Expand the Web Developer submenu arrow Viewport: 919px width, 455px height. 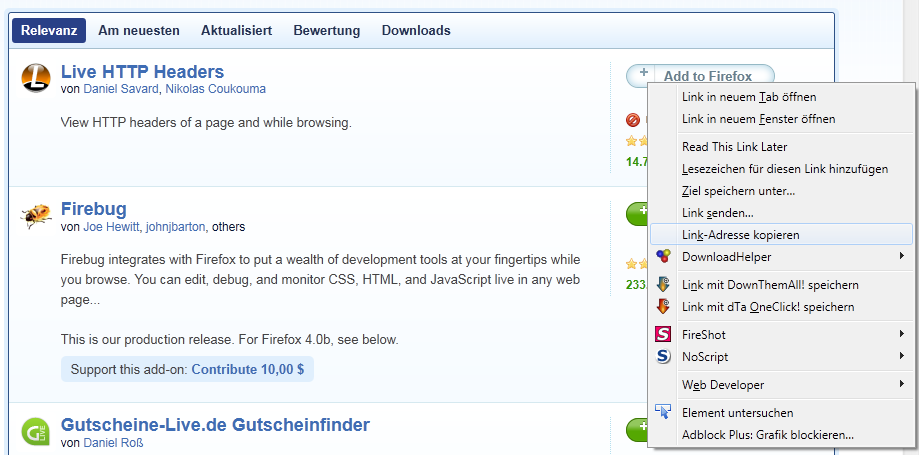pos(902,384)
